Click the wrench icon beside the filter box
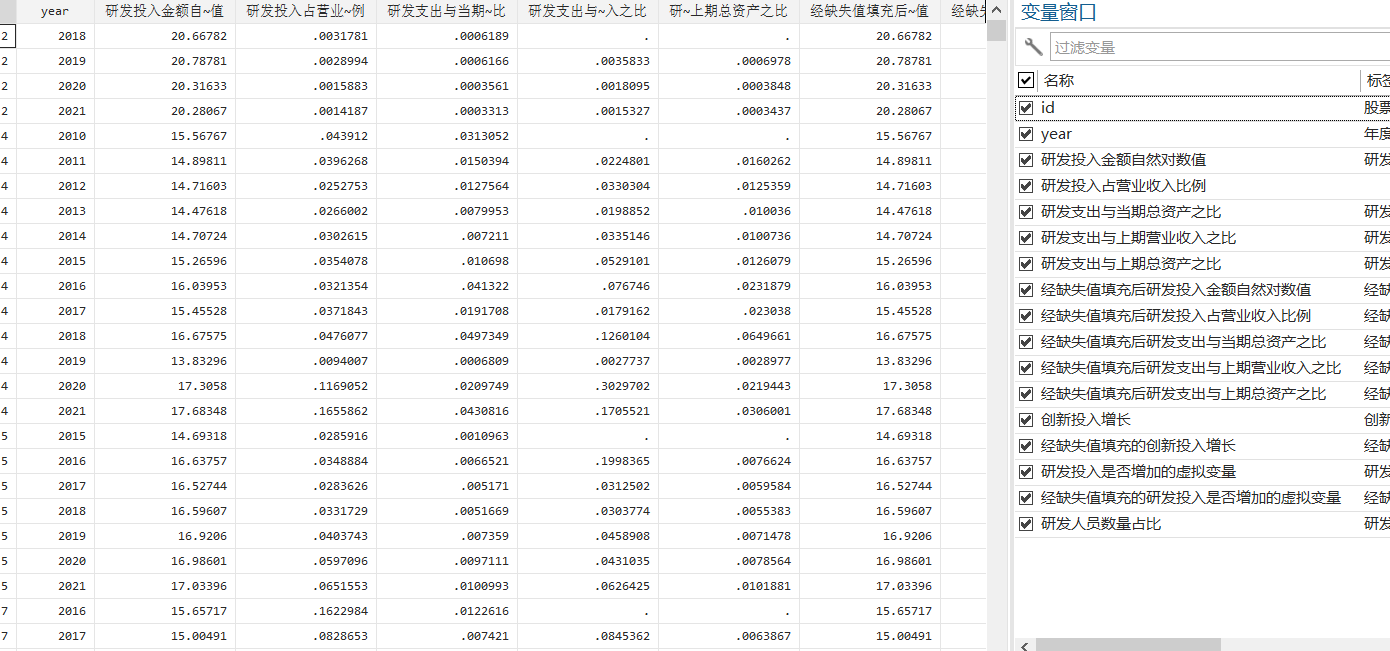The image size is (1390, 651). coord(1034,47)
